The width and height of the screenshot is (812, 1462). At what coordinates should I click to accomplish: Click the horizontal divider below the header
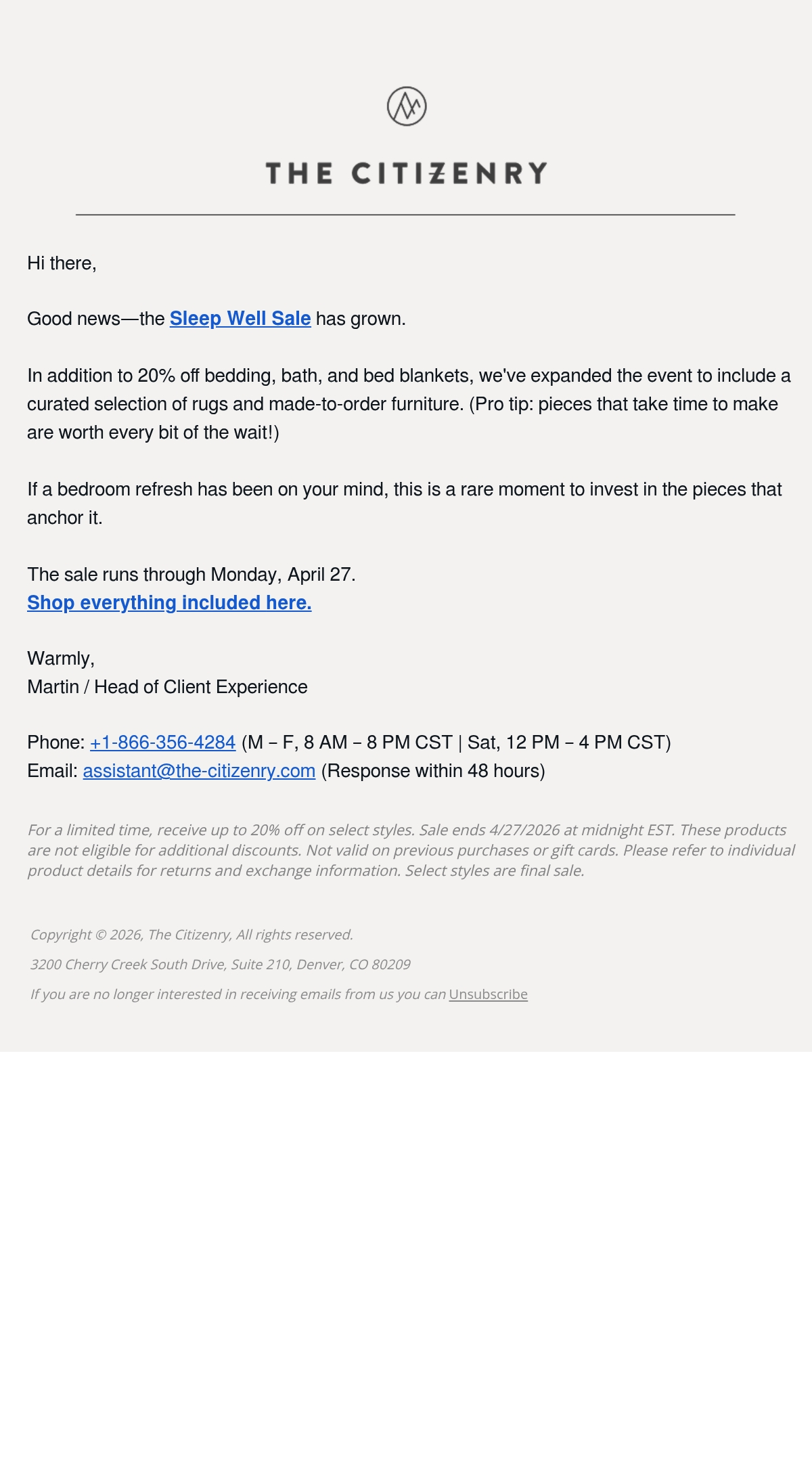point(406,215)
